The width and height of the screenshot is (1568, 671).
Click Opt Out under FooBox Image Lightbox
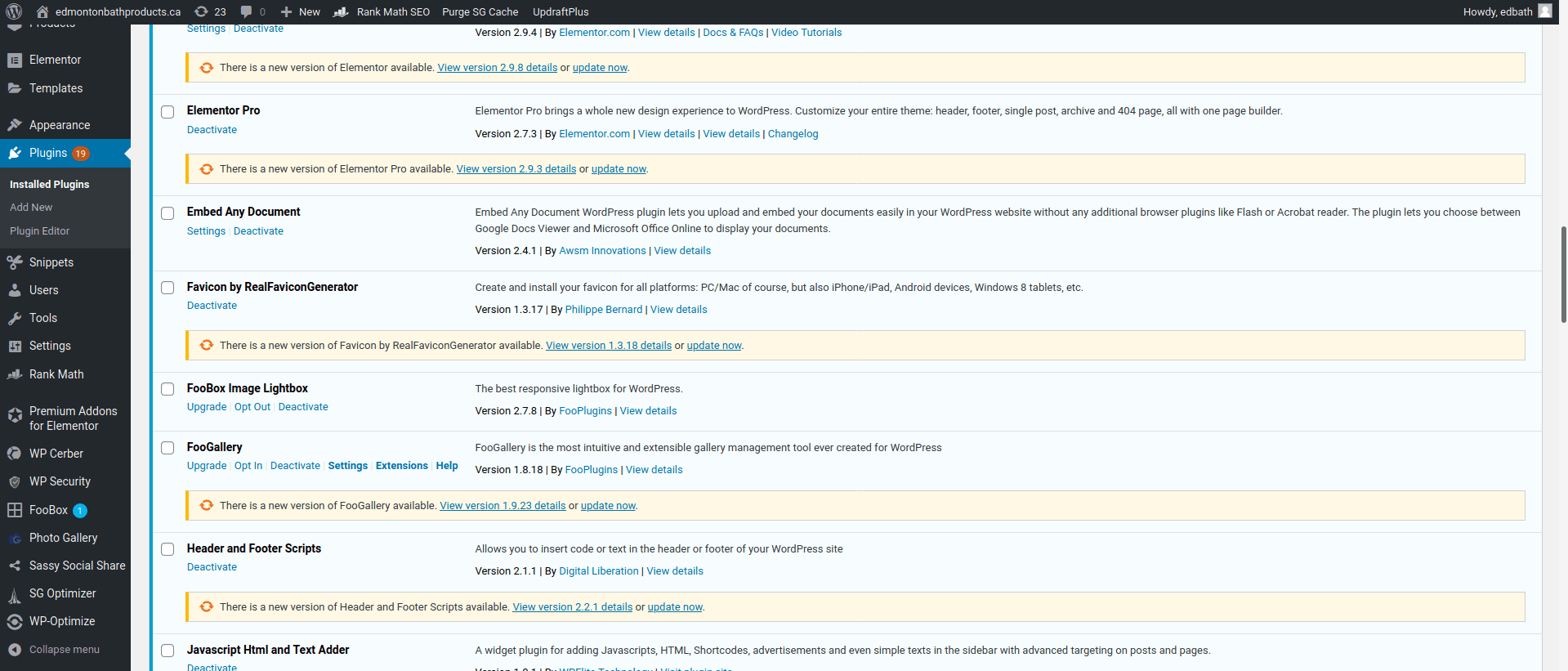coord(252,407)
